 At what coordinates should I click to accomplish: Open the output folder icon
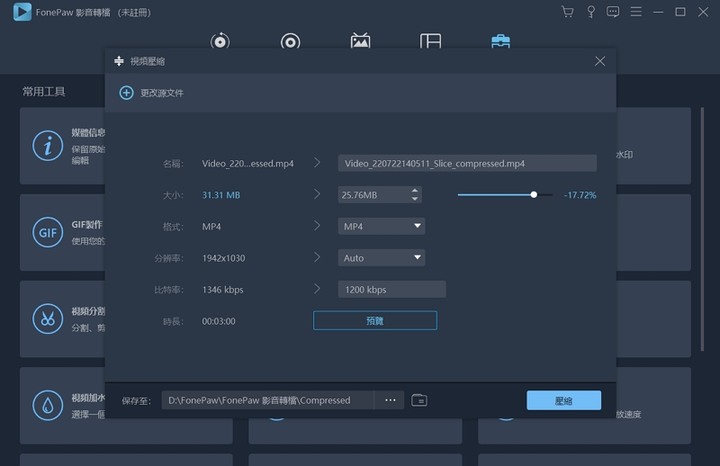point(419,400)
